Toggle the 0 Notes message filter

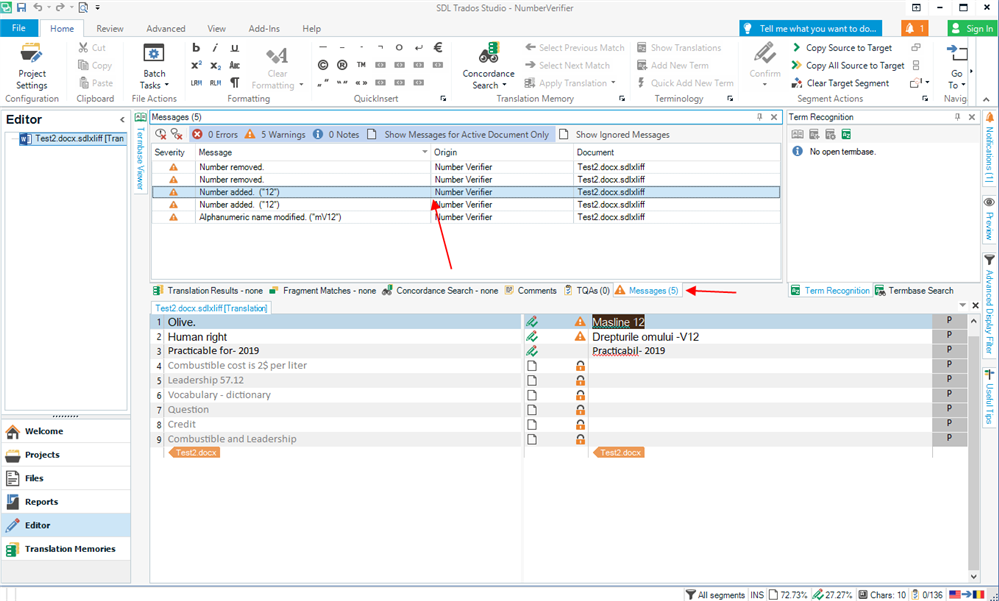pos(335,134)
